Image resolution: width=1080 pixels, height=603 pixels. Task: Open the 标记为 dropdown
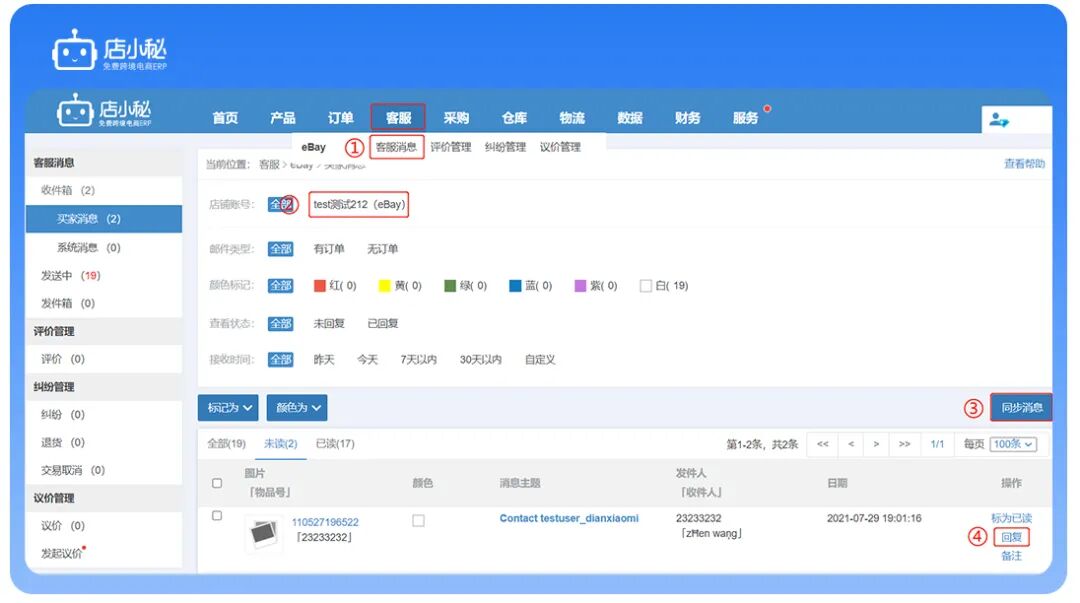[x=226, y=407]
